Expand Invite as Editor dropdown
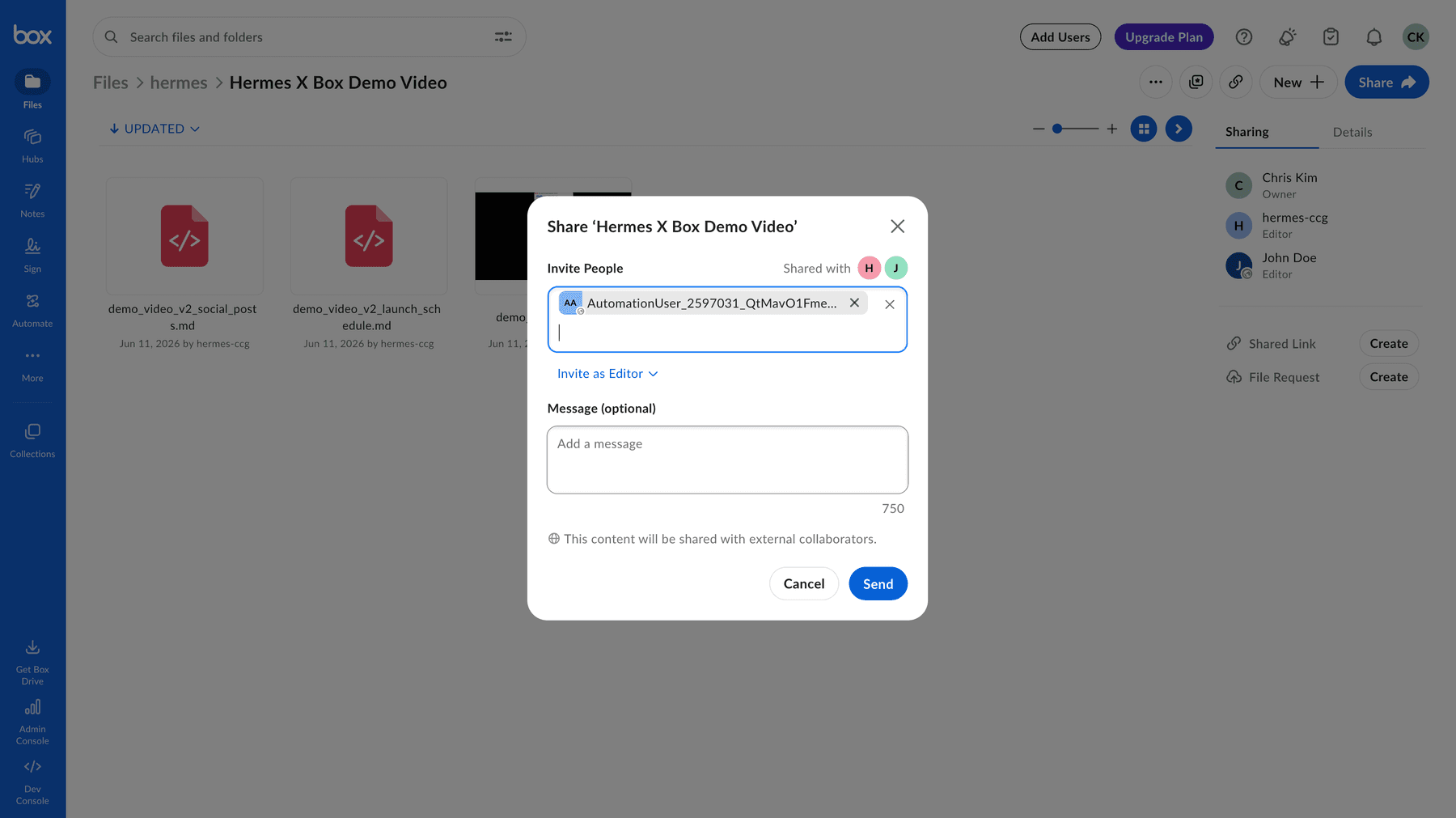This screenshot has height=818, width=1456. (607, 374)
